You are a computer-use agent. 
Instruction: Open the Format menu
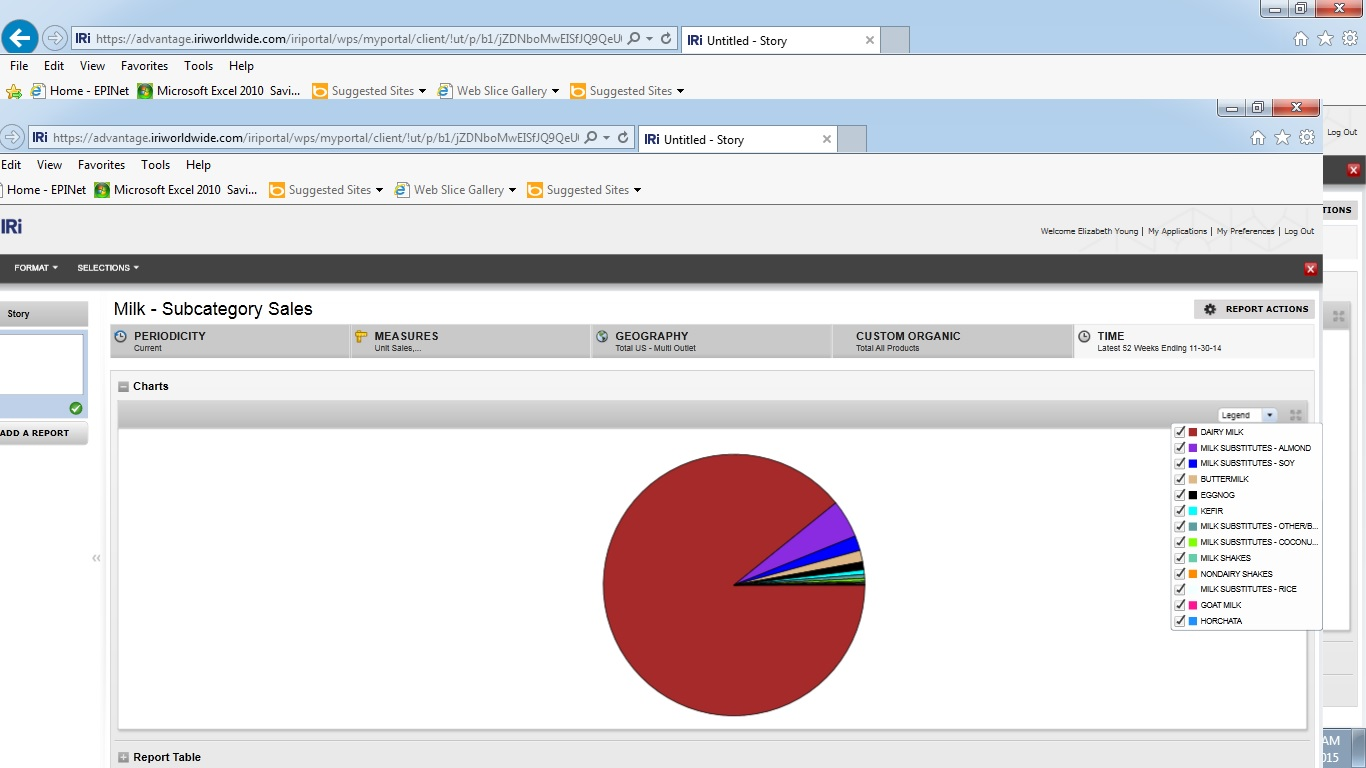(36, 268)
